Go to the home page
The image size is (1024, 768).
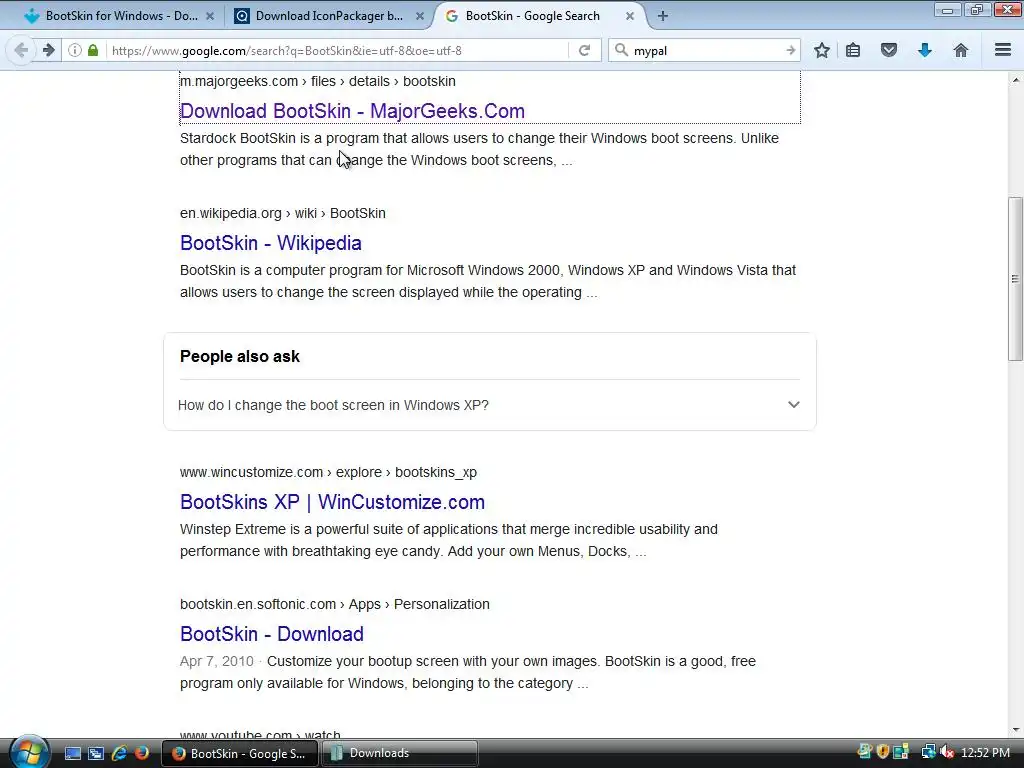pyautogui.click(x=961, y=50)
